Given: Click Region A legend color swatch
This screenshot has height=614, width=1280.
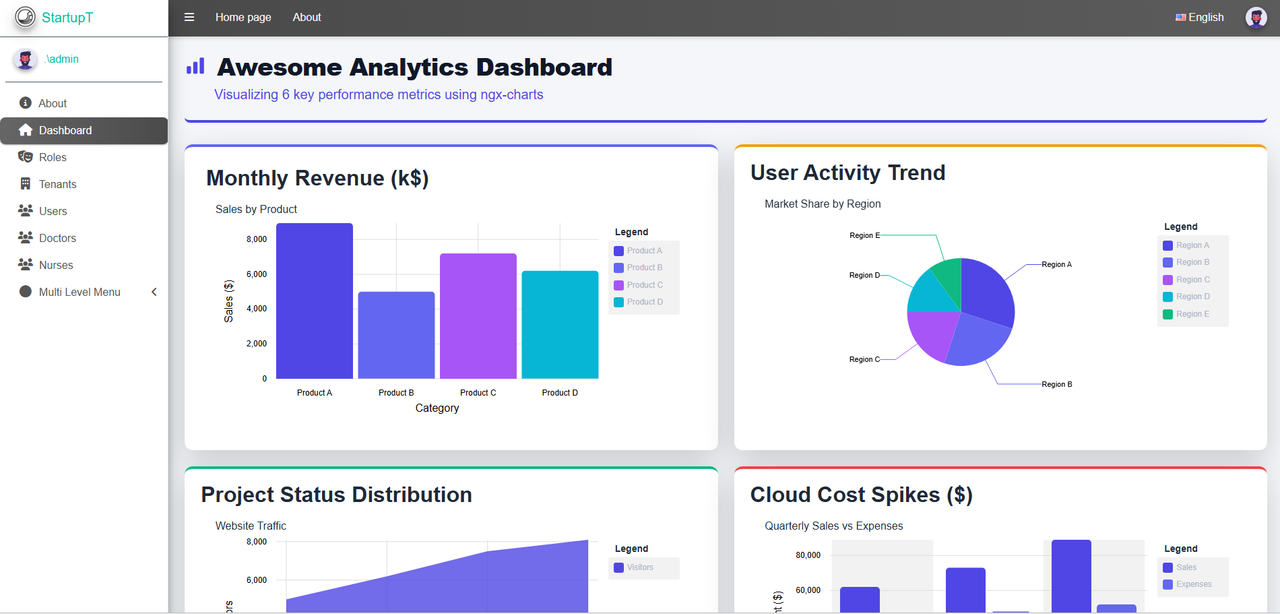Looking at the screenshot, I should 1168,245.
